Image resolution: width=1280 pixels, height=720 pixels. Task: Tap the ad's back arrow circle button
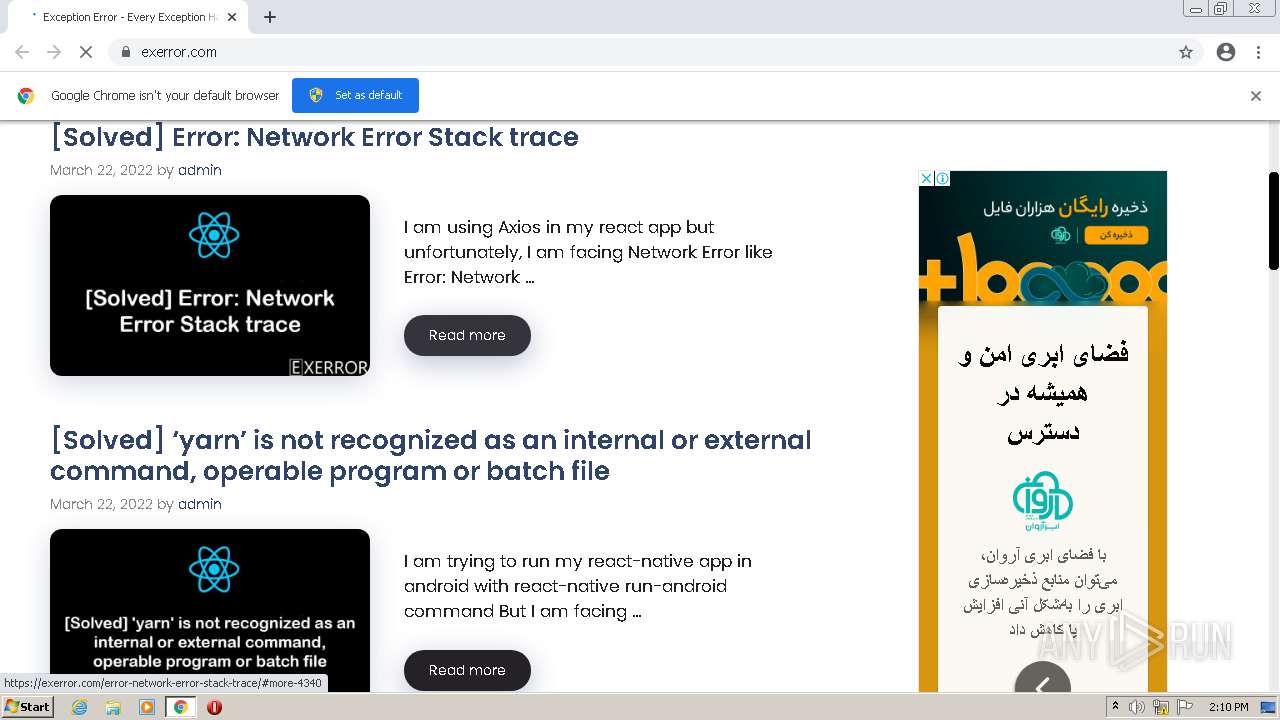1042,678
